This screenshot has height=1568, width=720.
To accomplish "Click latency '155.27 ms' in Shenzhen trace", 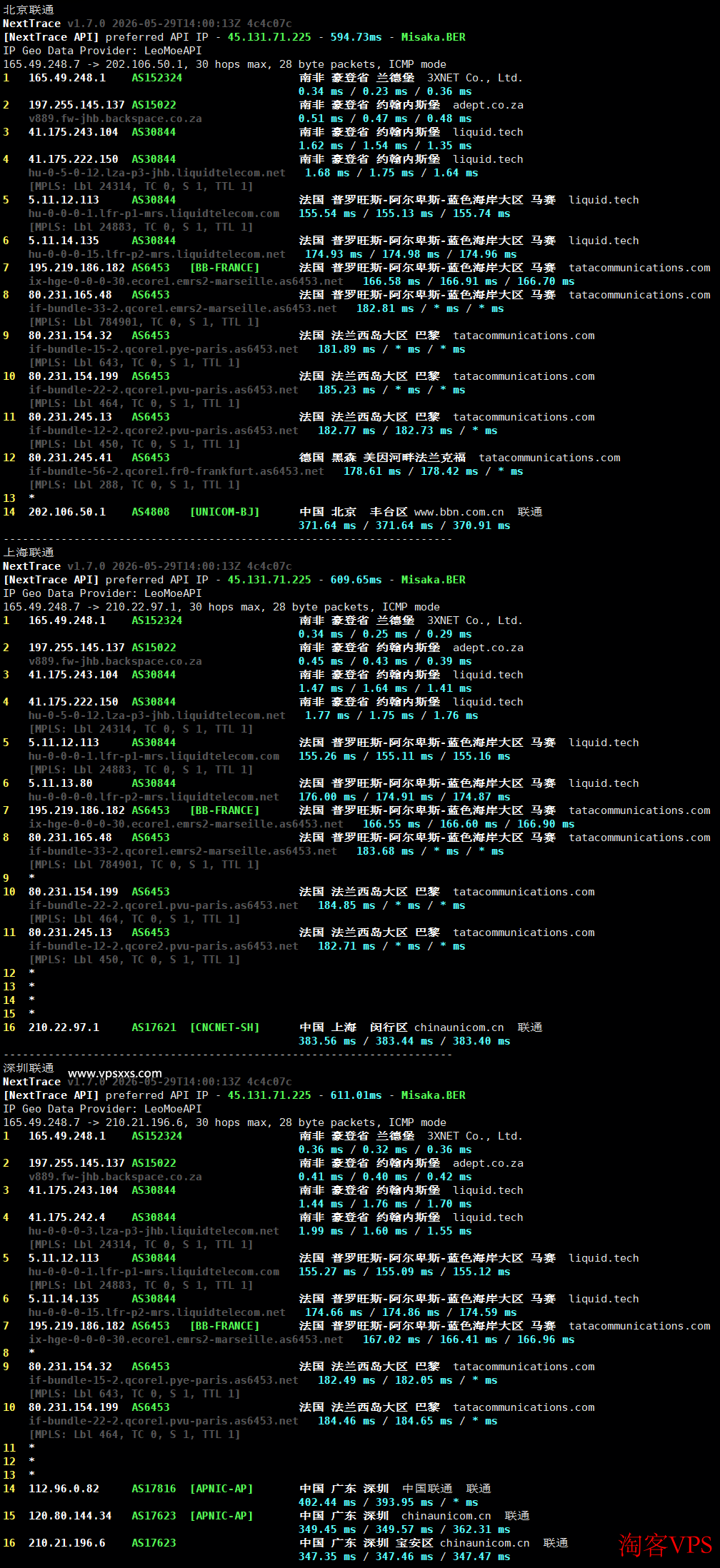I will pos(327,1272).
